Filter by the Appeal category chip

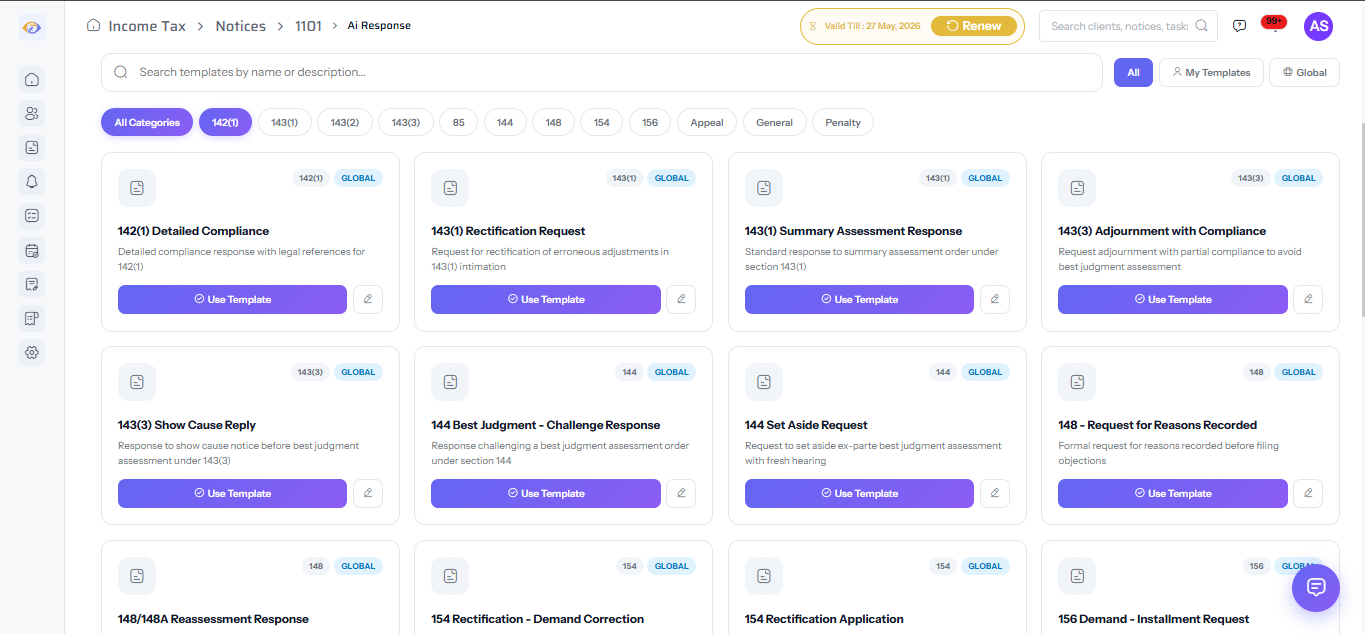coord(707,122)
